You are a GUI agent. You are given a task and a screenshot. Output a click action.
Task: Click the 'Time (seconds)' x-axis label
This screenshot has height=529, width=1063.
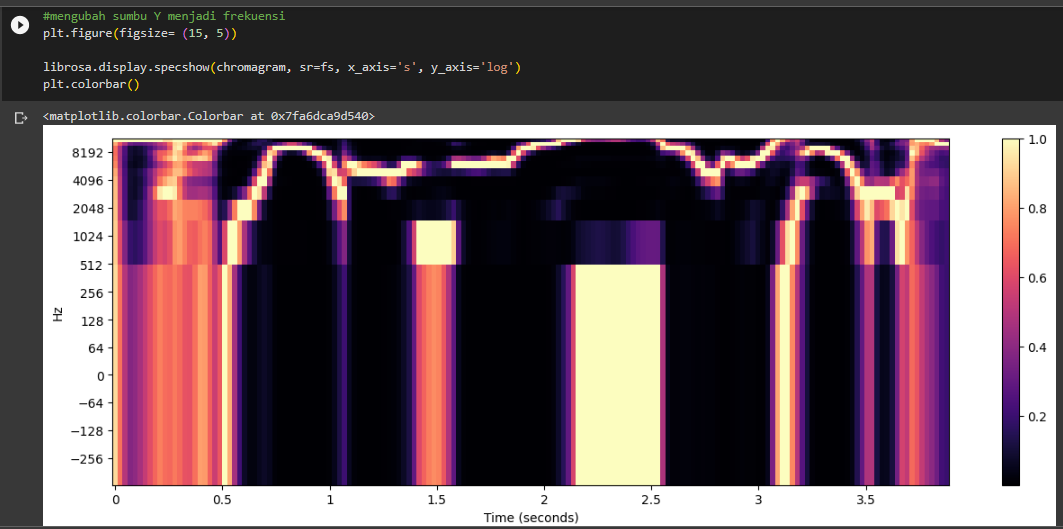tap(531, 517)
